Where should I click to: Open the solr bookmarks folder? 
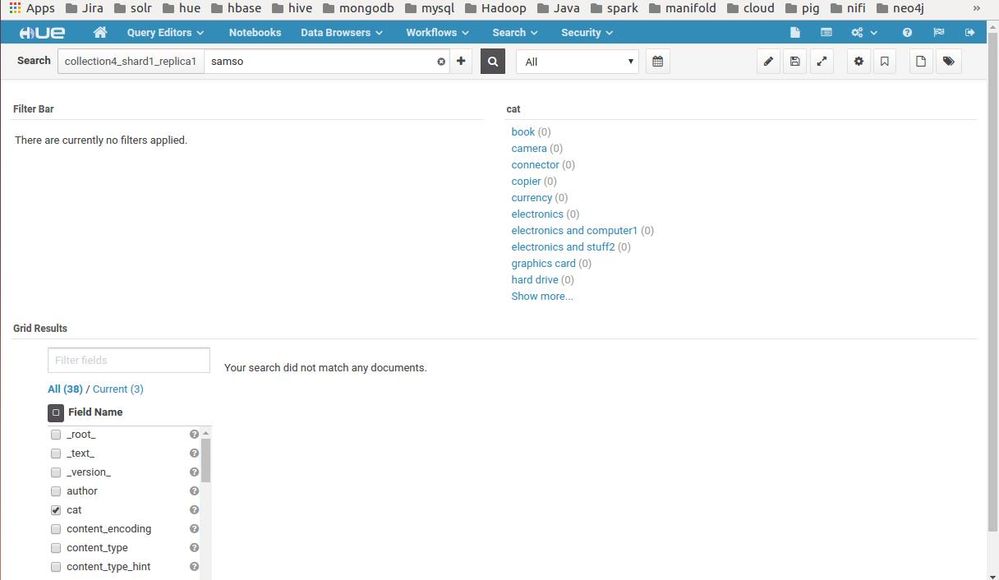[133, 8]
